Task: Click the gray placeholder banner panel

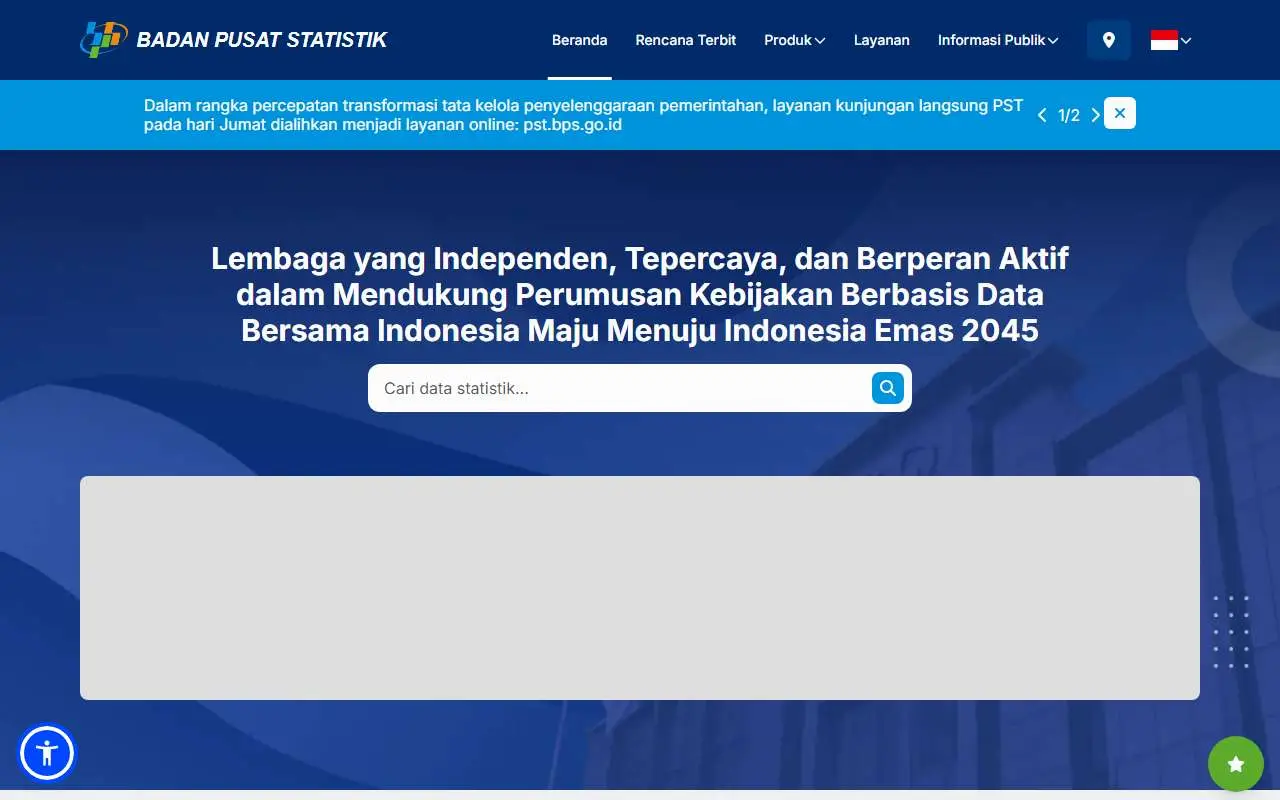Action: pyautogui.click(x=640, y=588)
